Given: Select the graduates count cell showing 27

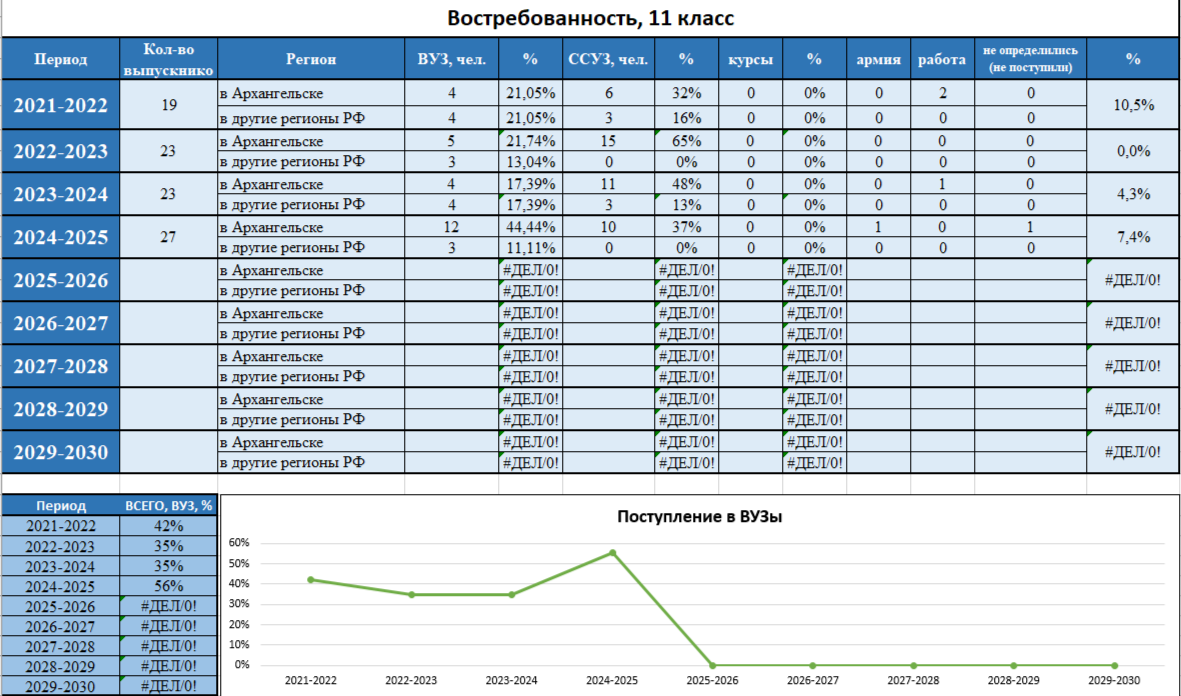Looking at the screenshot, I should coord(168,237).
